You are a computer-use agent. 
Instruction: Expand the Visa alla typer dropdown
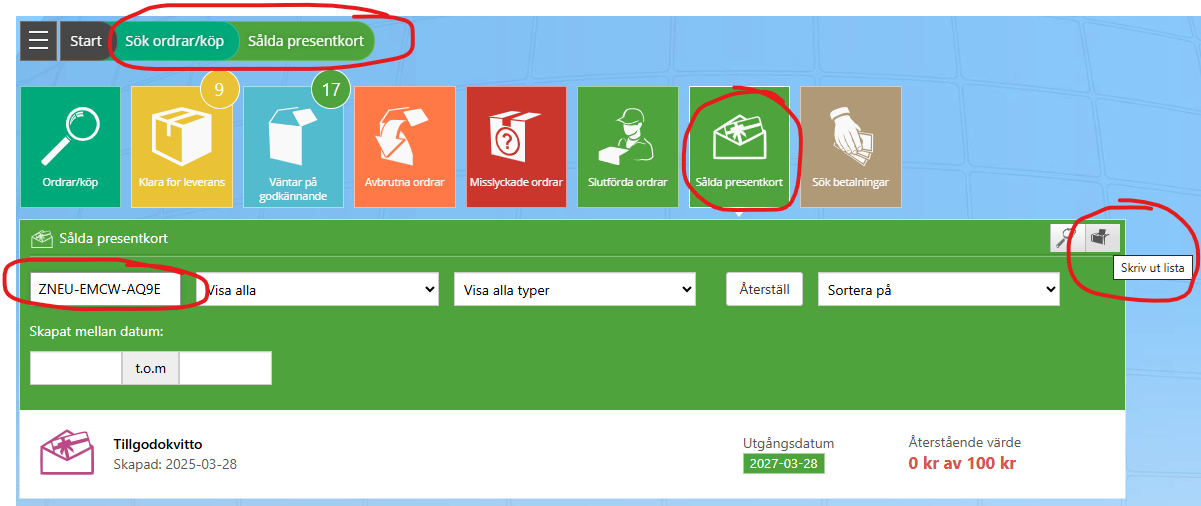click(575, 290)
